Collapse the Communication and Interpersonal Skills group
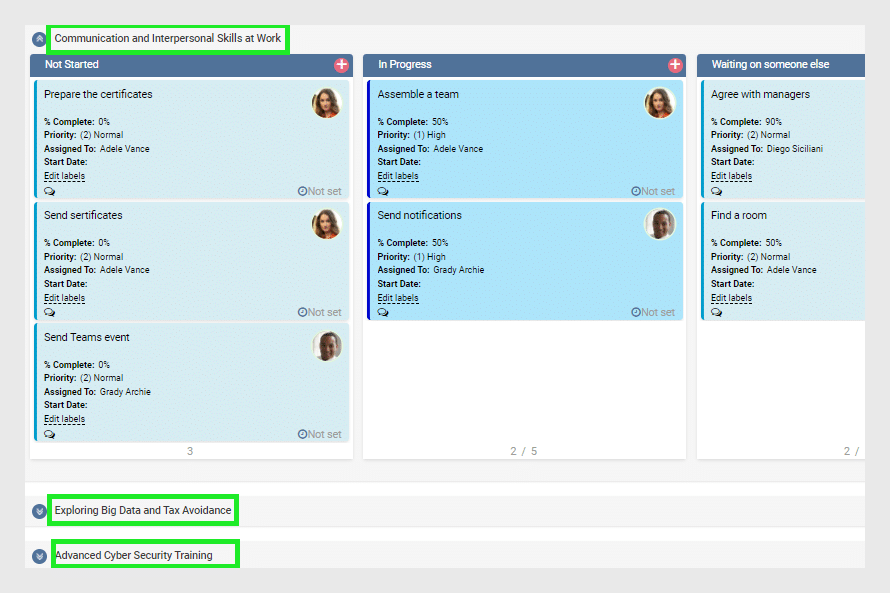The image size is (890, 593). (39, 39)
